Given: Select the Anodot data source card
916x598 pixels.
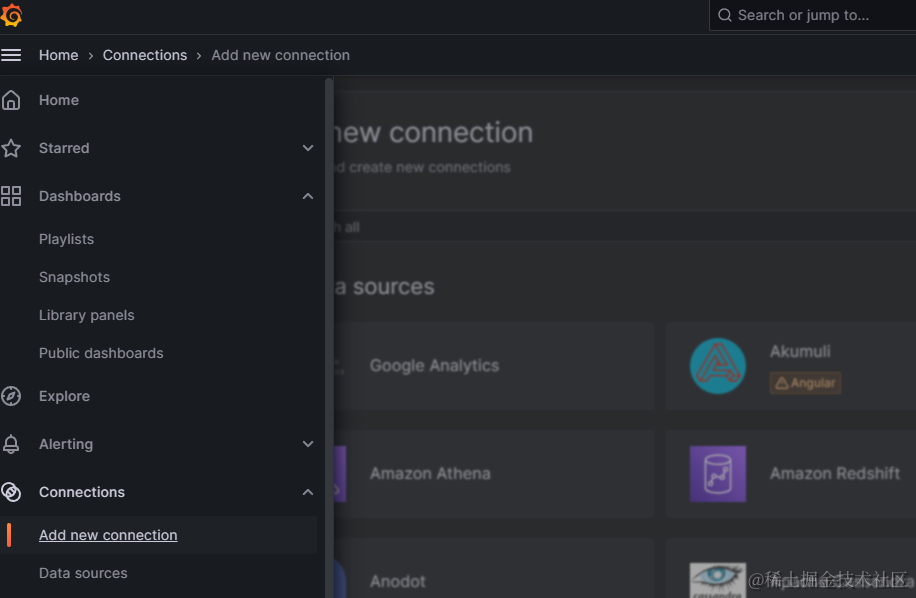Looking at the screenshot, I should click(493, 568).
